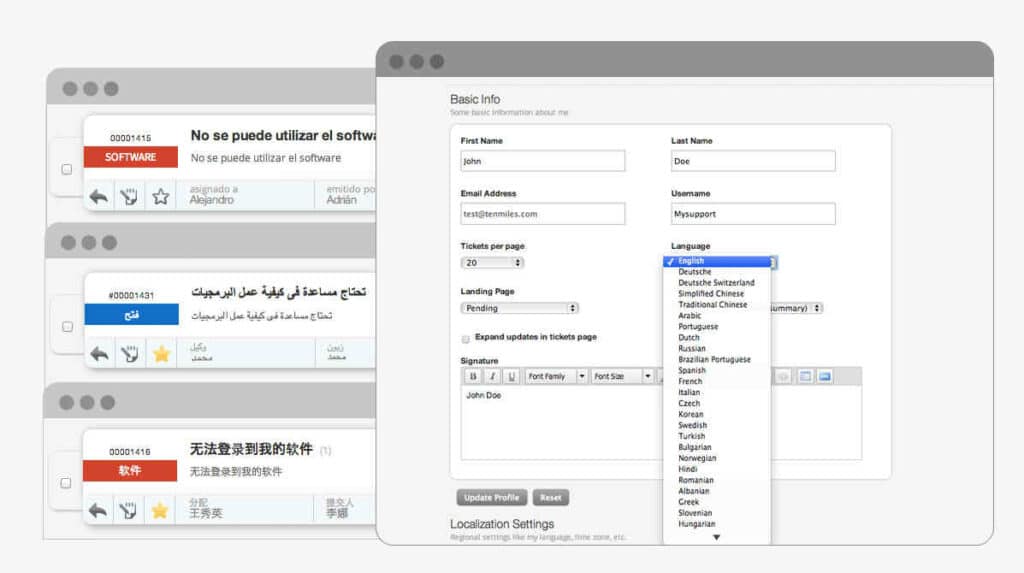Open Landing Page Pending dropdown
Image resolution: width=1024 pixels, height=573 pixels.
[x=520, y=308]
